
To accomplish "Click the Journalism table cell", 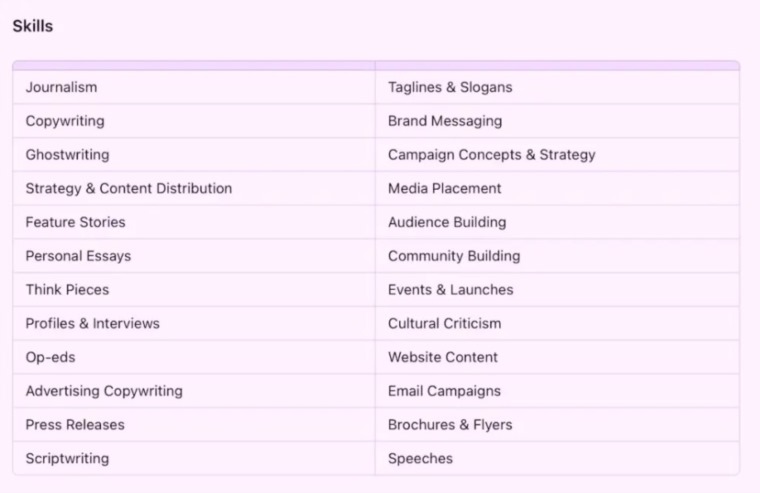I will [194, 87].
